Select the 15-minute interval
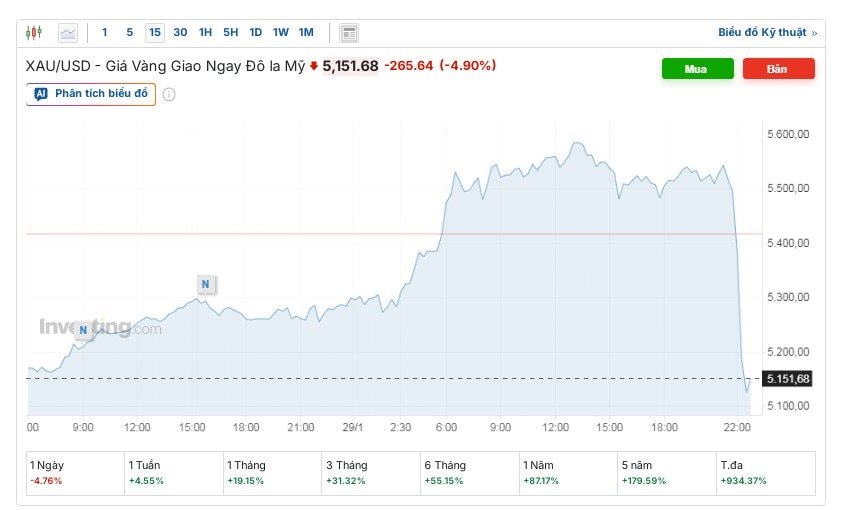The width and height of the screenshot is (841, 510). click(155, 32)
